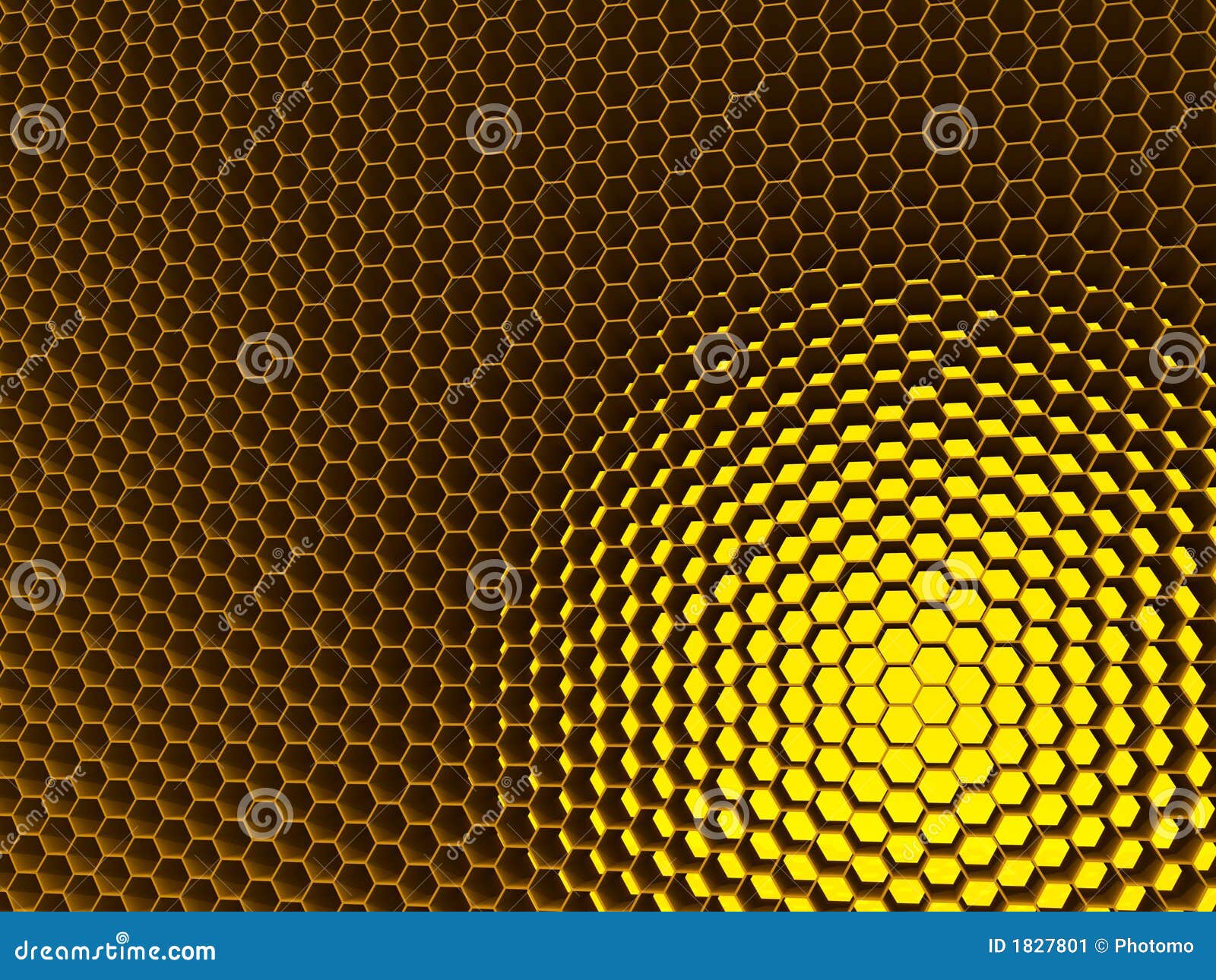Select the Photomo contributor credit link

pyautogui.click(x=1154, y=946)
